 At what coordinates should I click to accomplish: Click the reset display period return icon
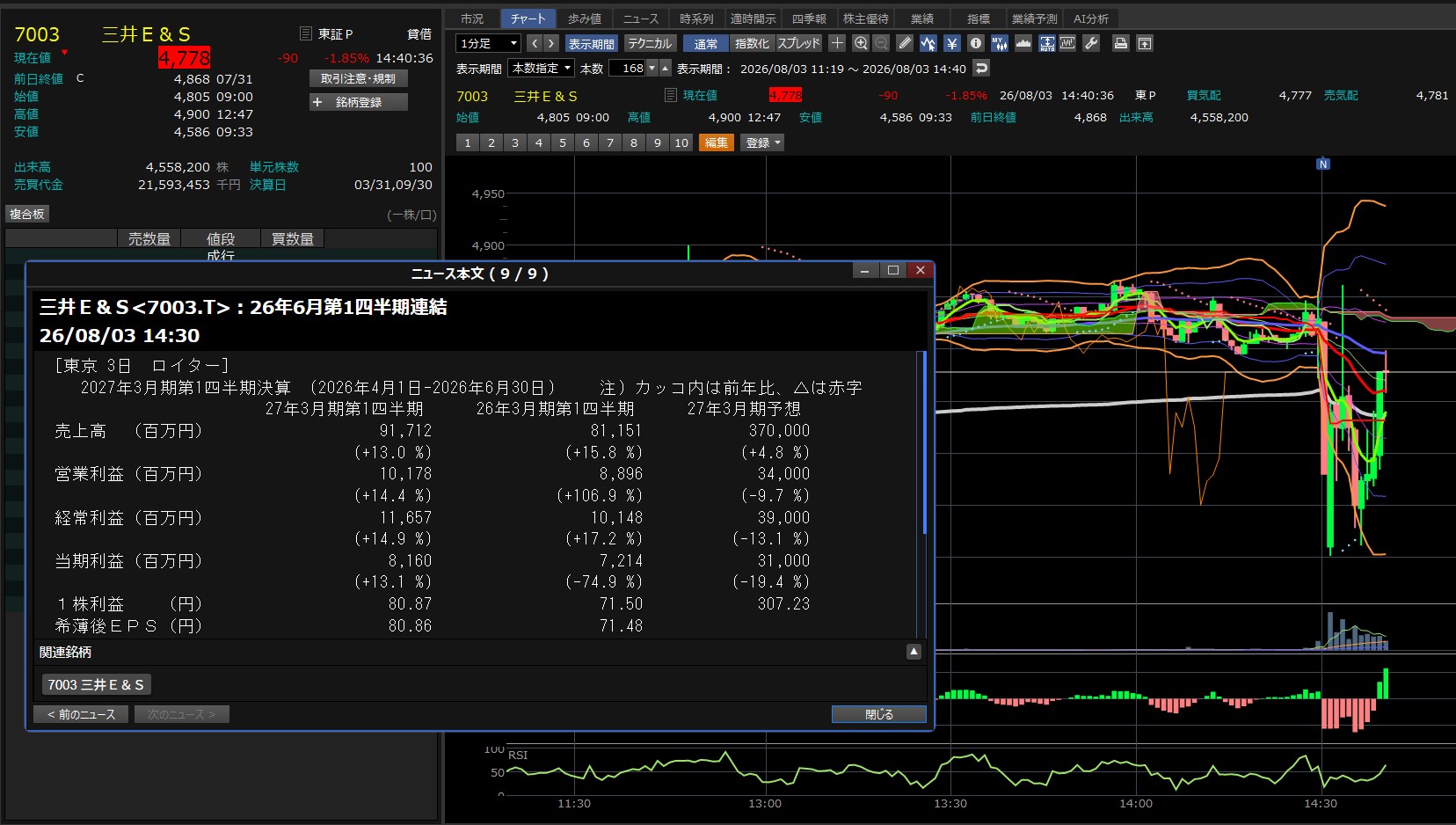coord(982,68)
